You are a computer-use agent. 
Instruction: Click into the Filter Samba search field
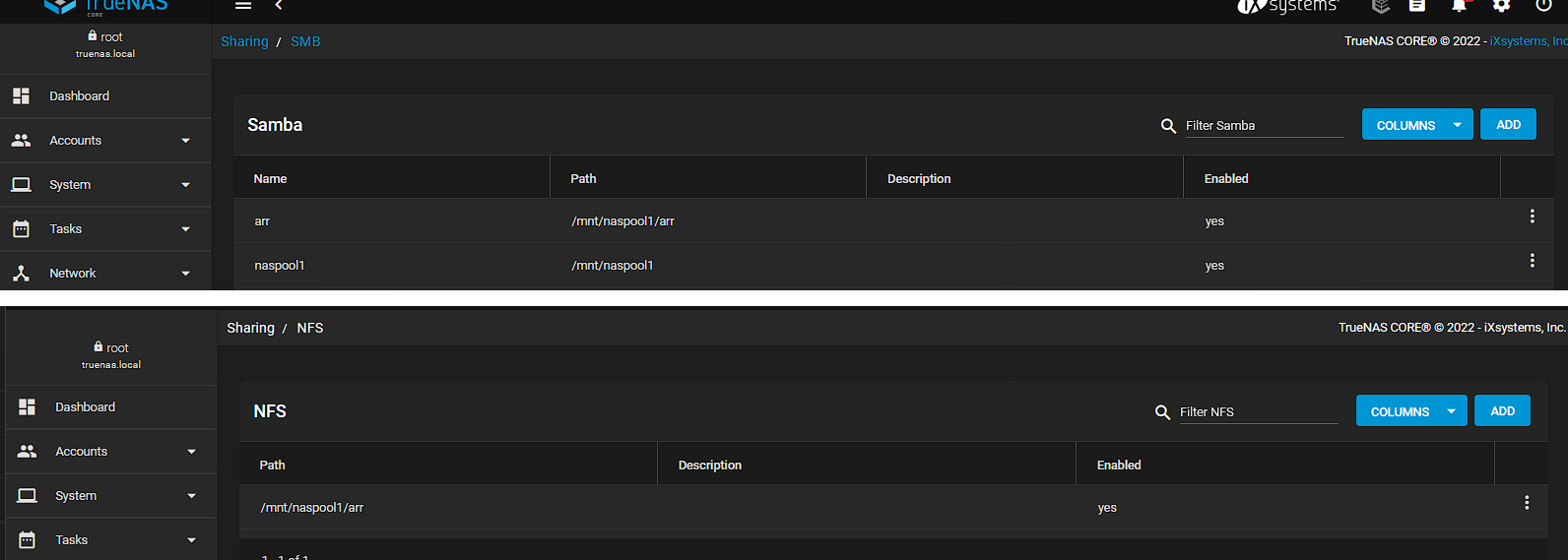click(x=1264, y=126)
